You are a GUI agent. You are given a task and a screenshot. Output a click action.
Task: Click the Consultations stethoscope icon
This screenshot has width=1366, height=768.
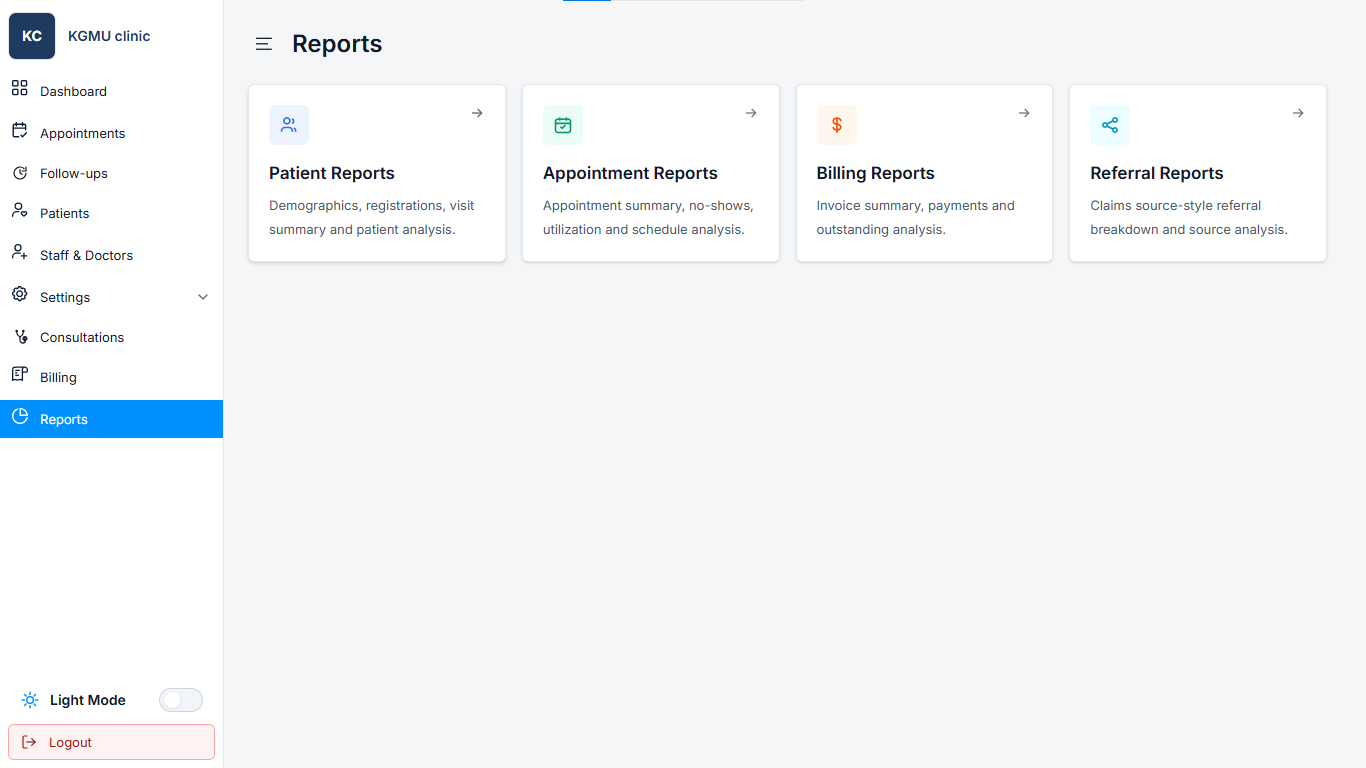[x=19, y=337]
